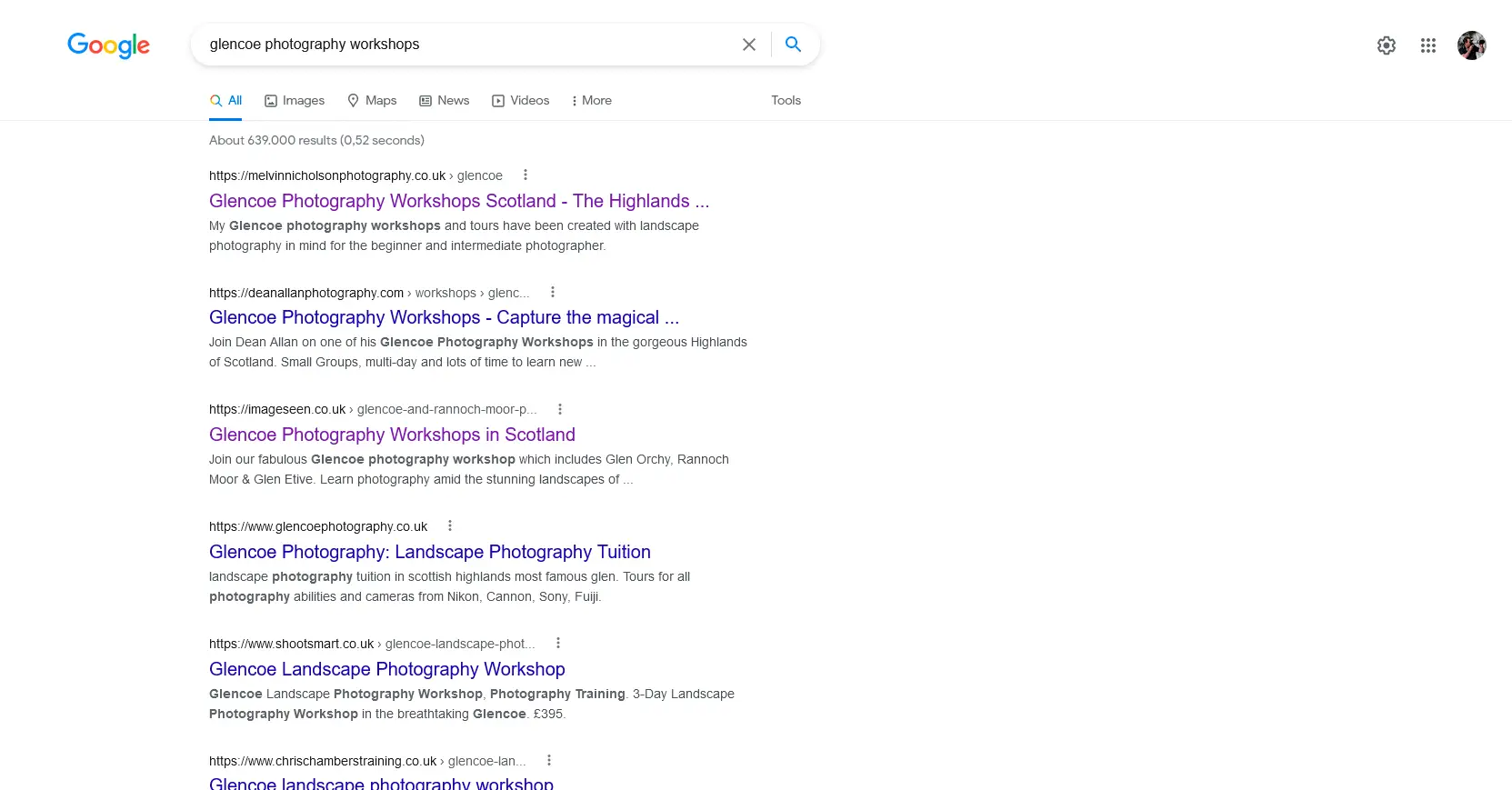Click inside the search input field

click(464, 45)
